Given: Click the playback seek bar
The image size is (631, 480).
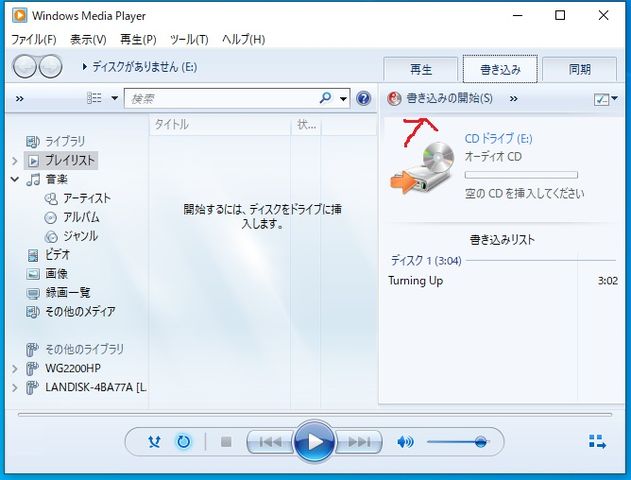Looking at the screenshot, I should pyautogui.click(x=315, y=414).
